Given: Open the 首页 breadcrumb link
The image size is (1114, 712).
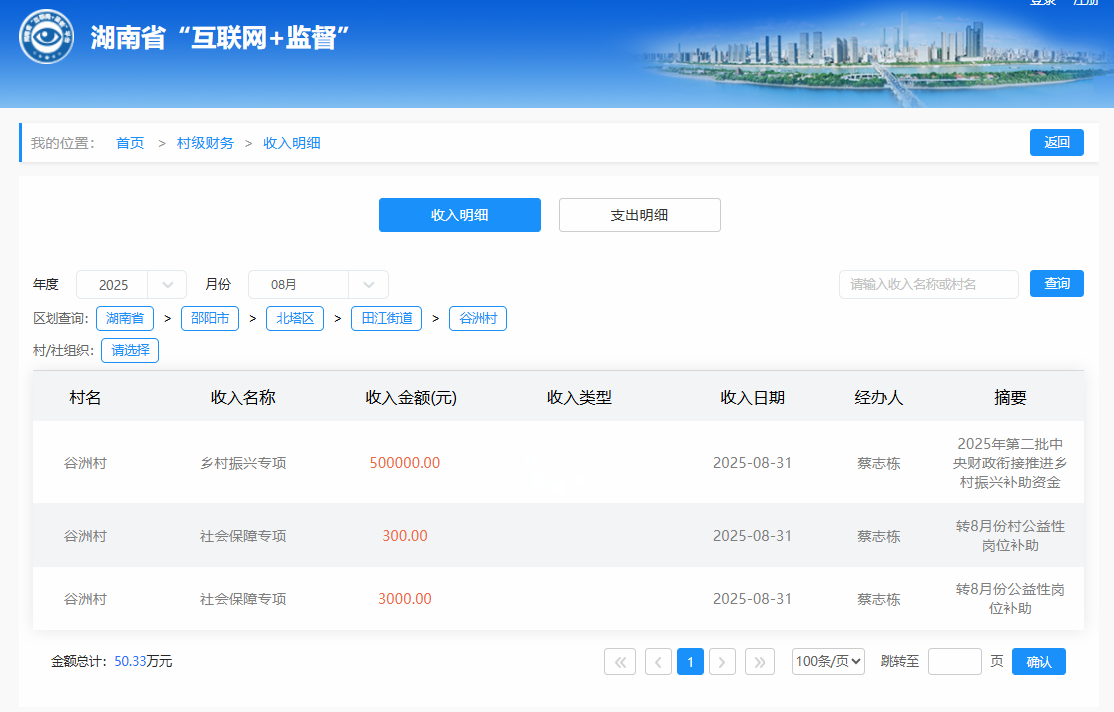Looking at the screenshot, I should [x=130, y=143].
